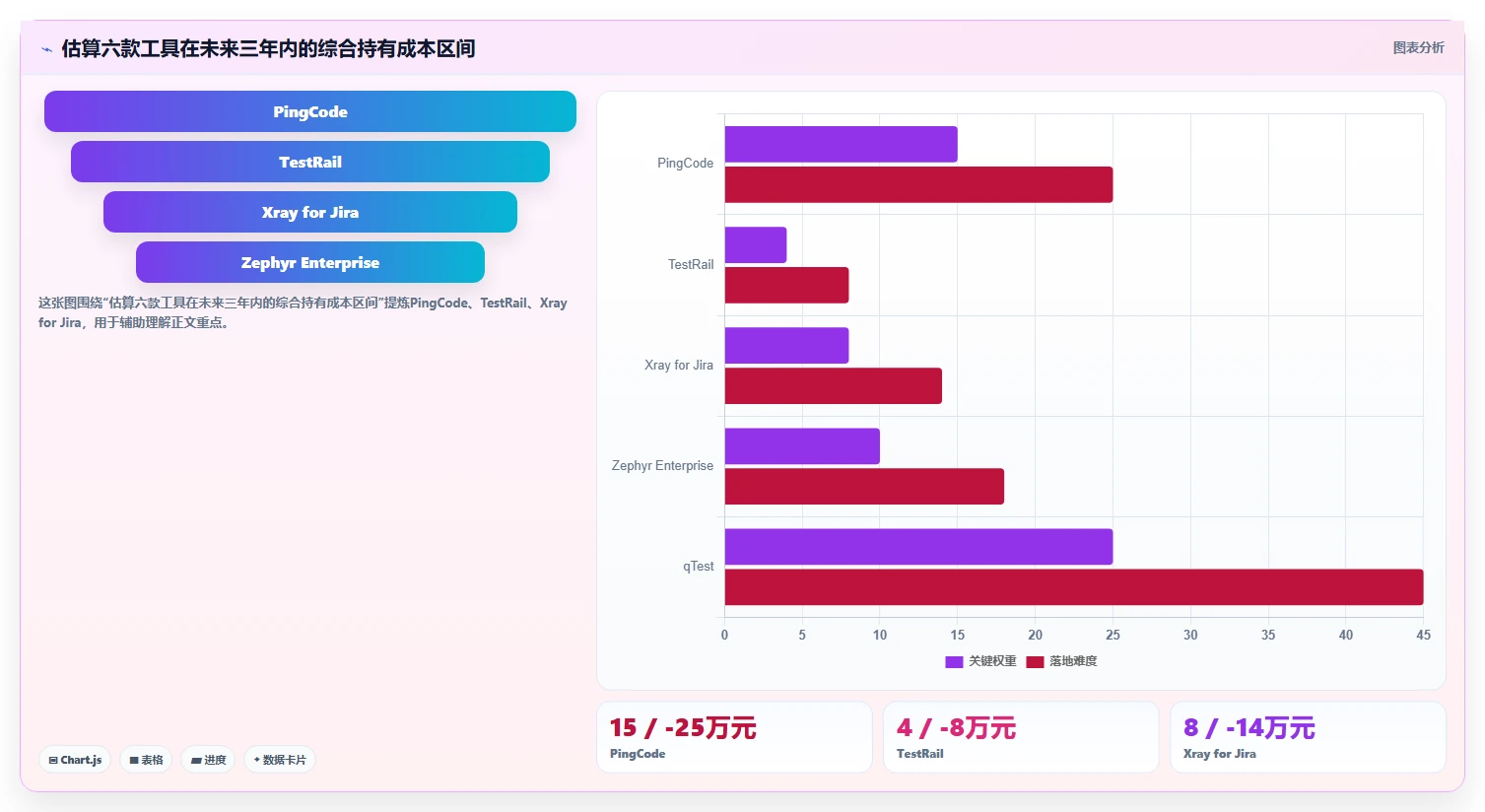Toggle the 落地难度 legend swatch

click(x=1035, y=661)
